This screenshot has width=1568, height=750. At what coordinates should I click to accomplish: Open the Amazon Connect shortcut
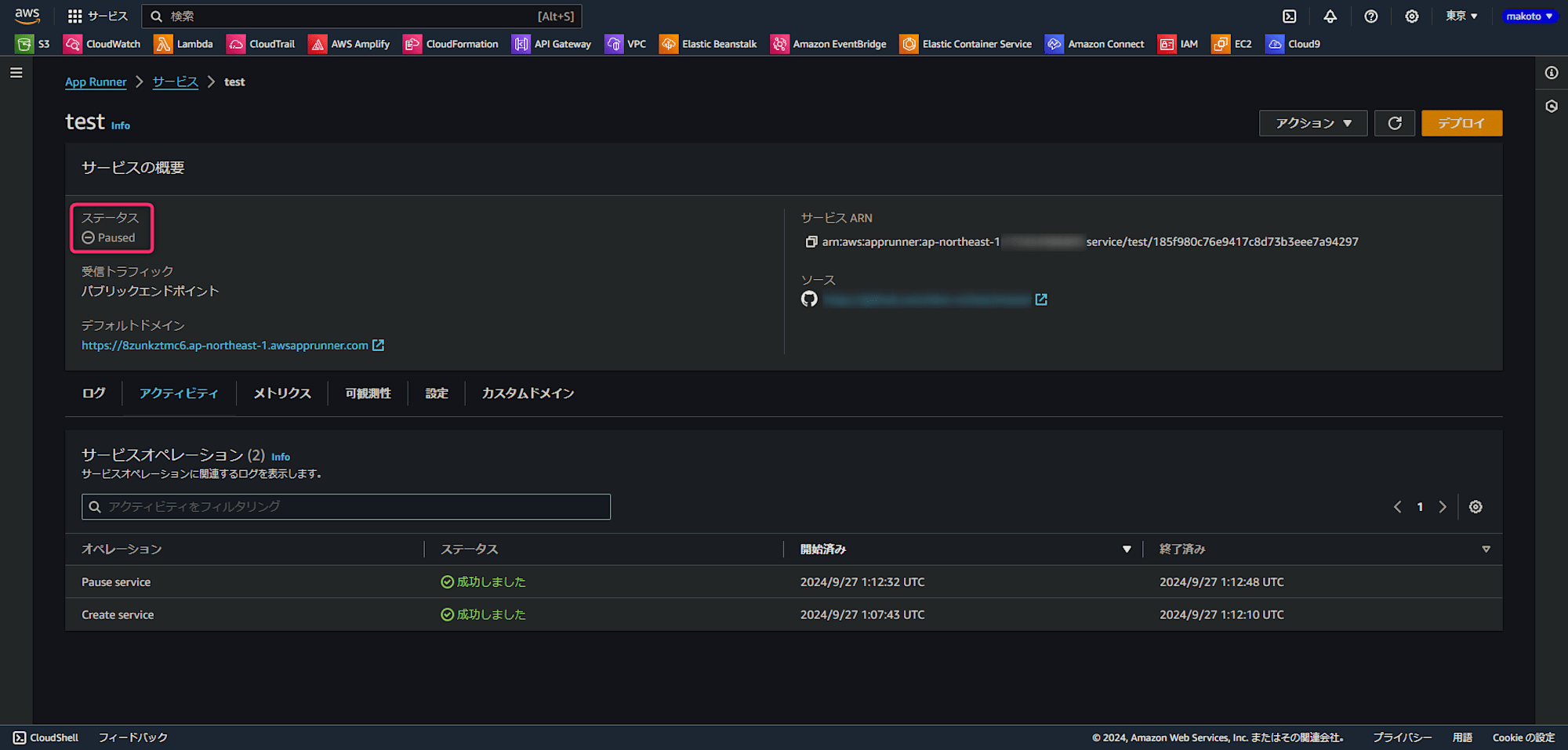point(1095,44)
